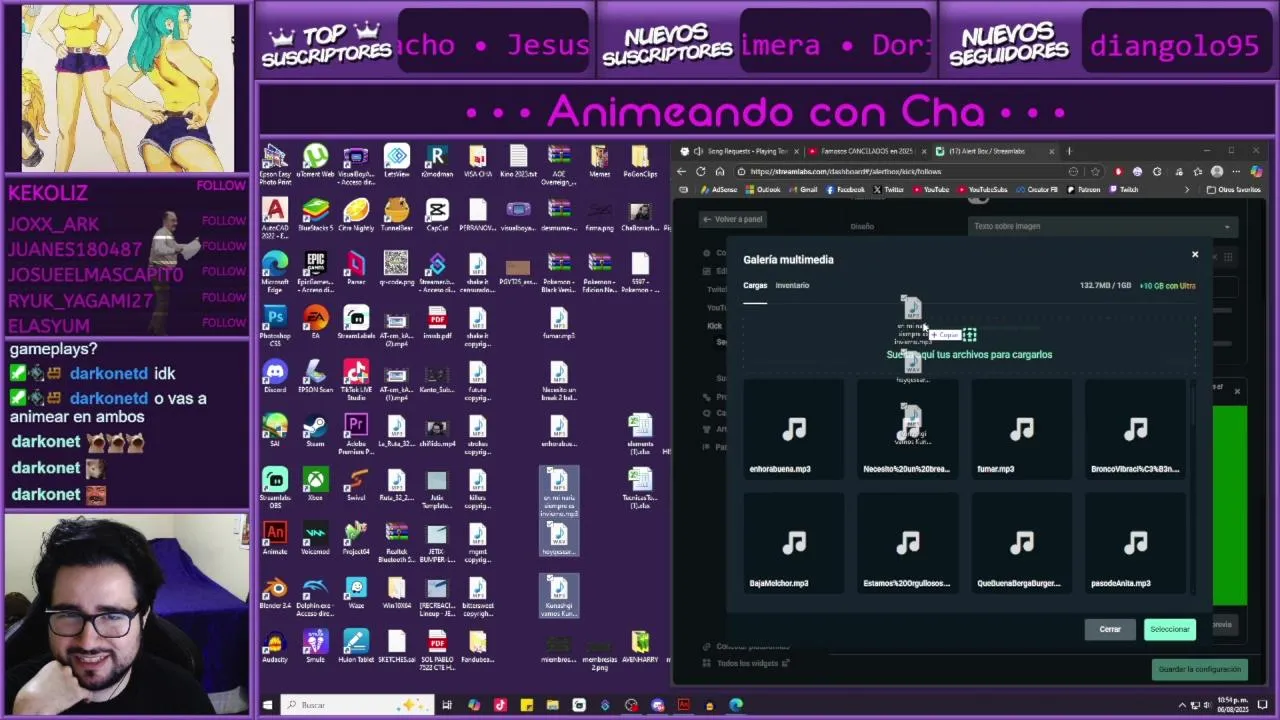Click Guardar la configuración button
The height and width of the screenshot is (720, 1280).
1199,669
